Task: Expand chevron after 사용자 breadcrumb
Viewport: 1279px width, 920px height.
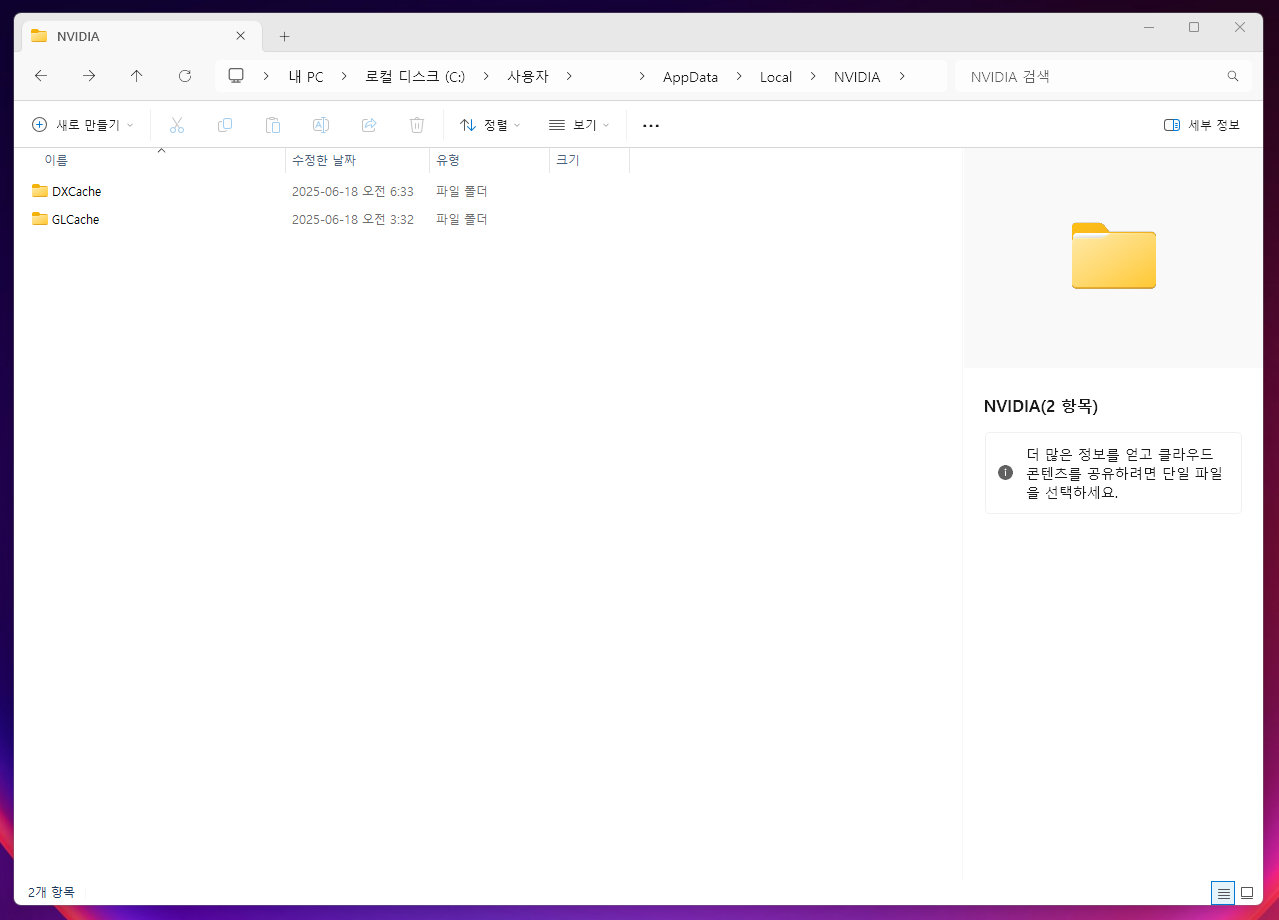Action: point(569,76)
